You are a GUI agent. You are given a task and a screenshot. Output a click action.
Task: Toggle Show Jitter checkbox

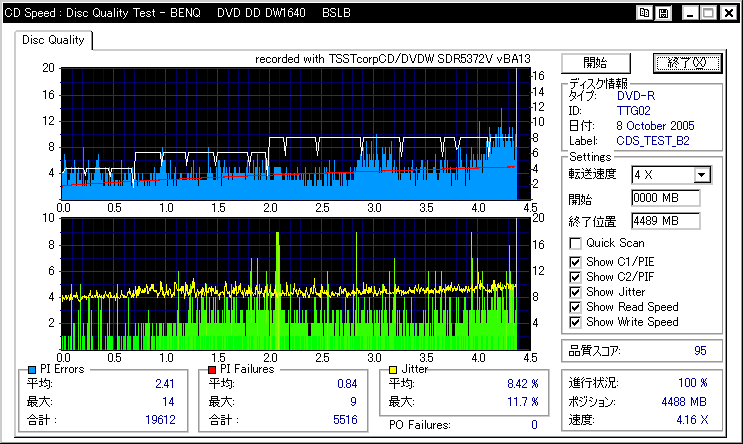coord(575,292)
